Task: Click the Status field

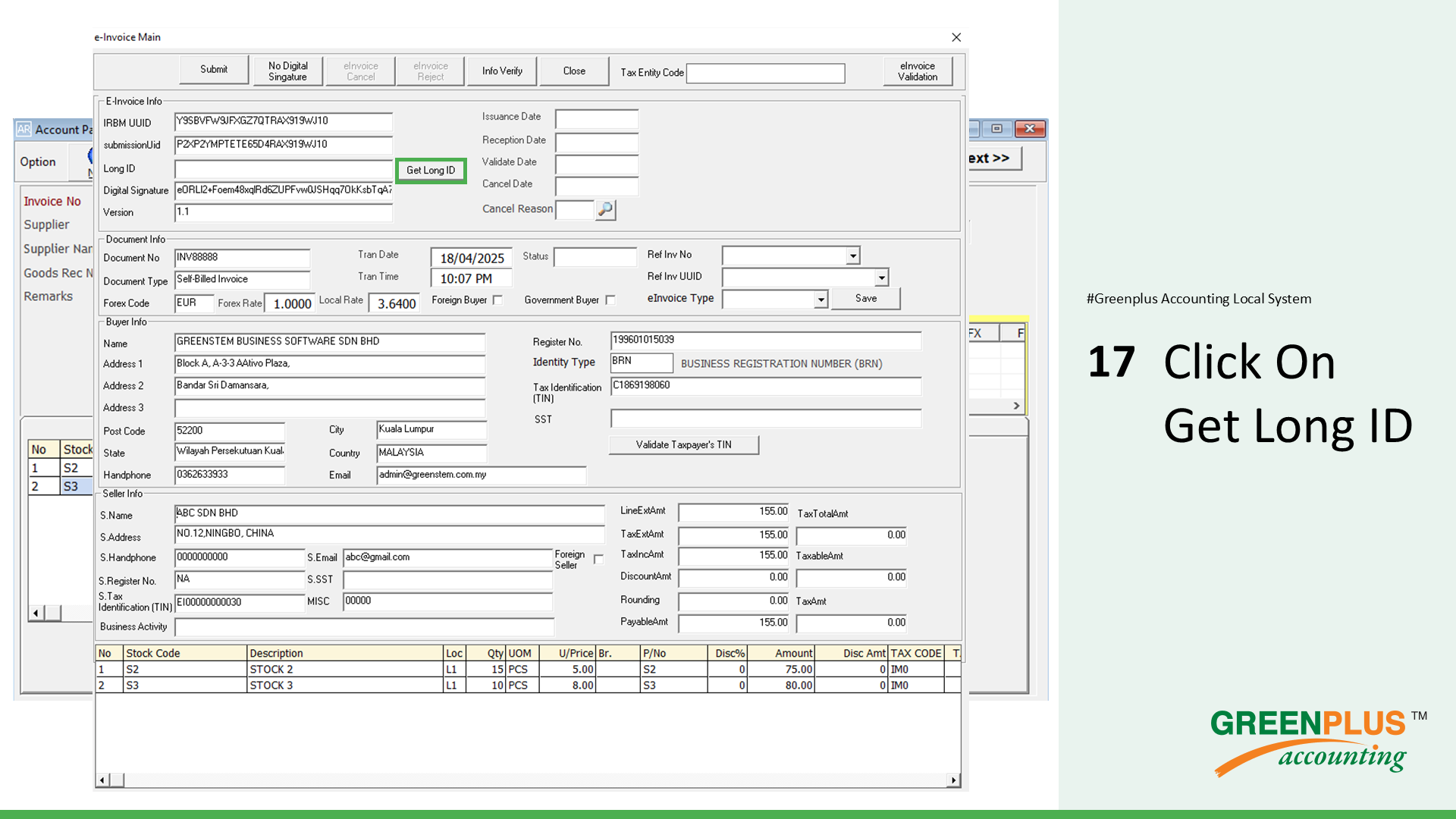Action: (x=595, y=257)
